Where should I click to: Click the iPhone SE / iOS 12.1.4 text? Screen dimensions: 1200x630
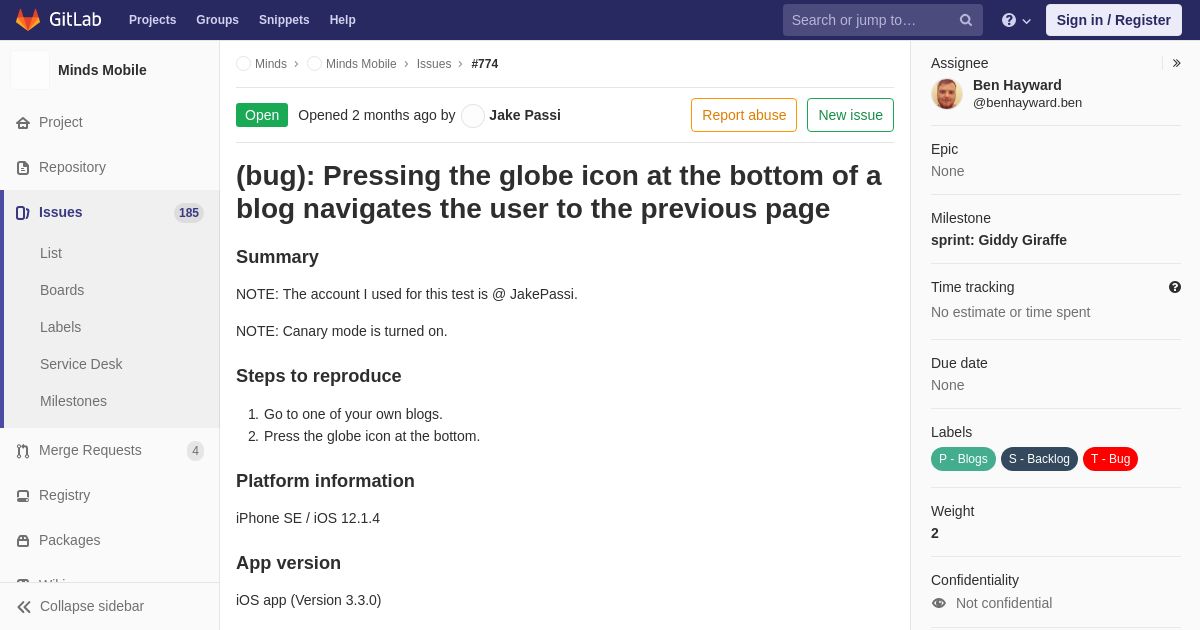tap(308, 518)
